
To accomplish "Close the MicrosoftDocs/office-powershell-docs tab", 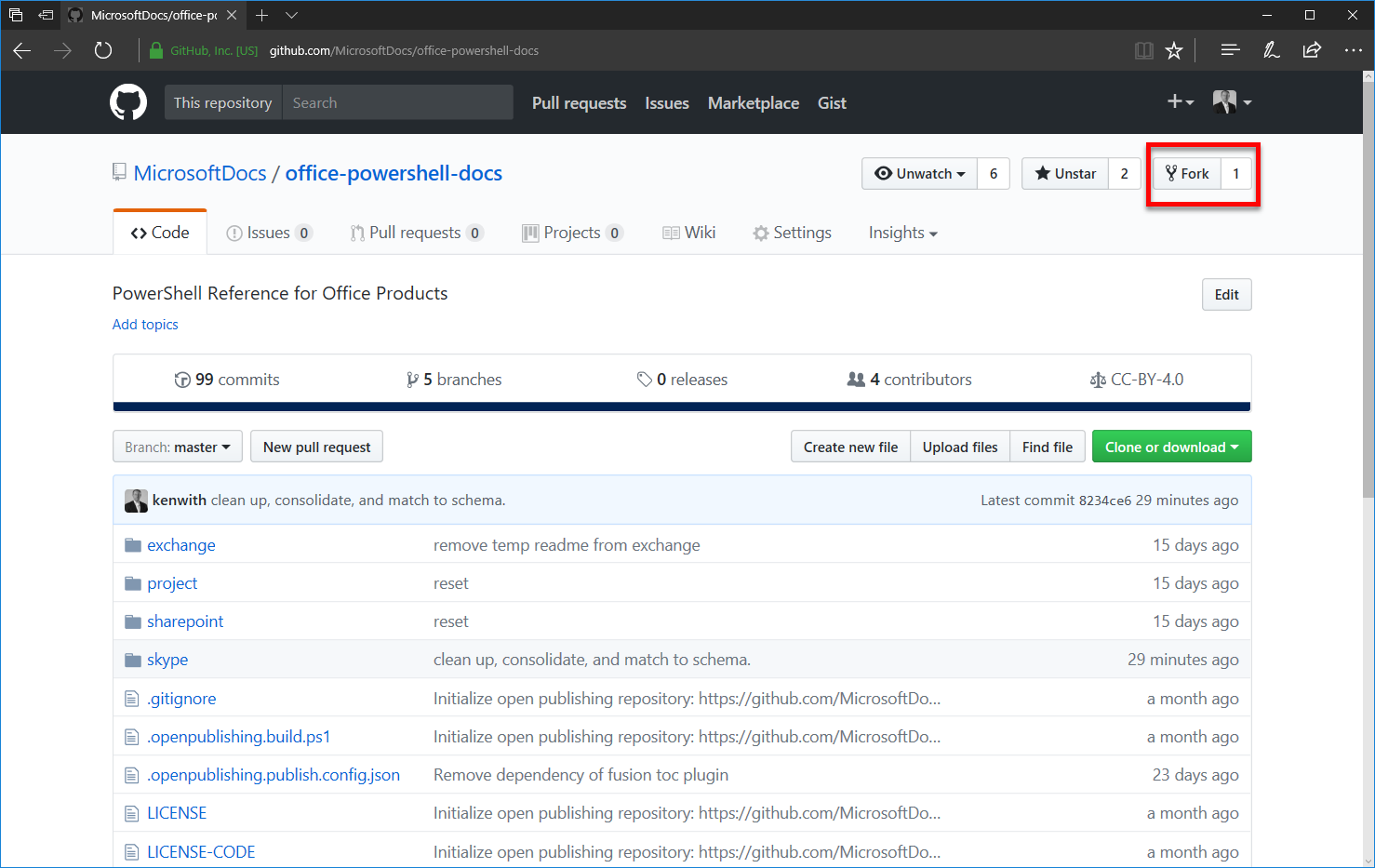I will (232, 15).
